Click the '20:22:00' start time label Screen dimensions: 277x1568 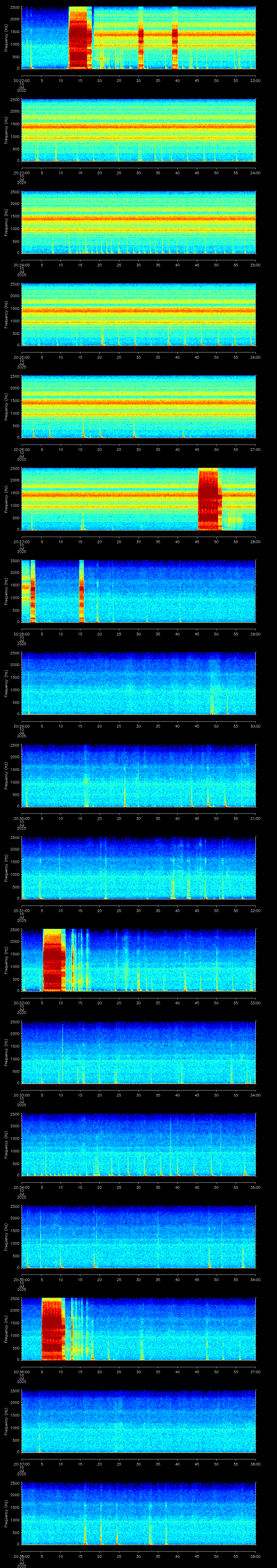pyautogui.click(x=21, y=80)
